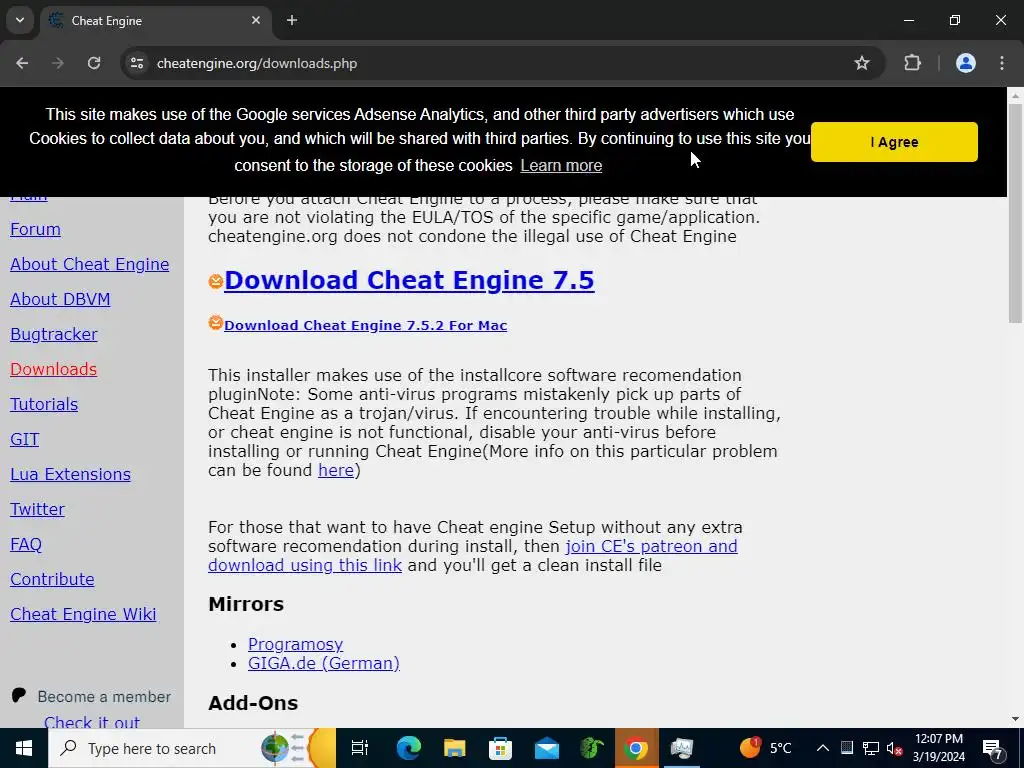Viewport: 1024px width, 768px height.
Task: Open the 5°C weather widget
Action: pyautogui.click(x=765, y=748)
